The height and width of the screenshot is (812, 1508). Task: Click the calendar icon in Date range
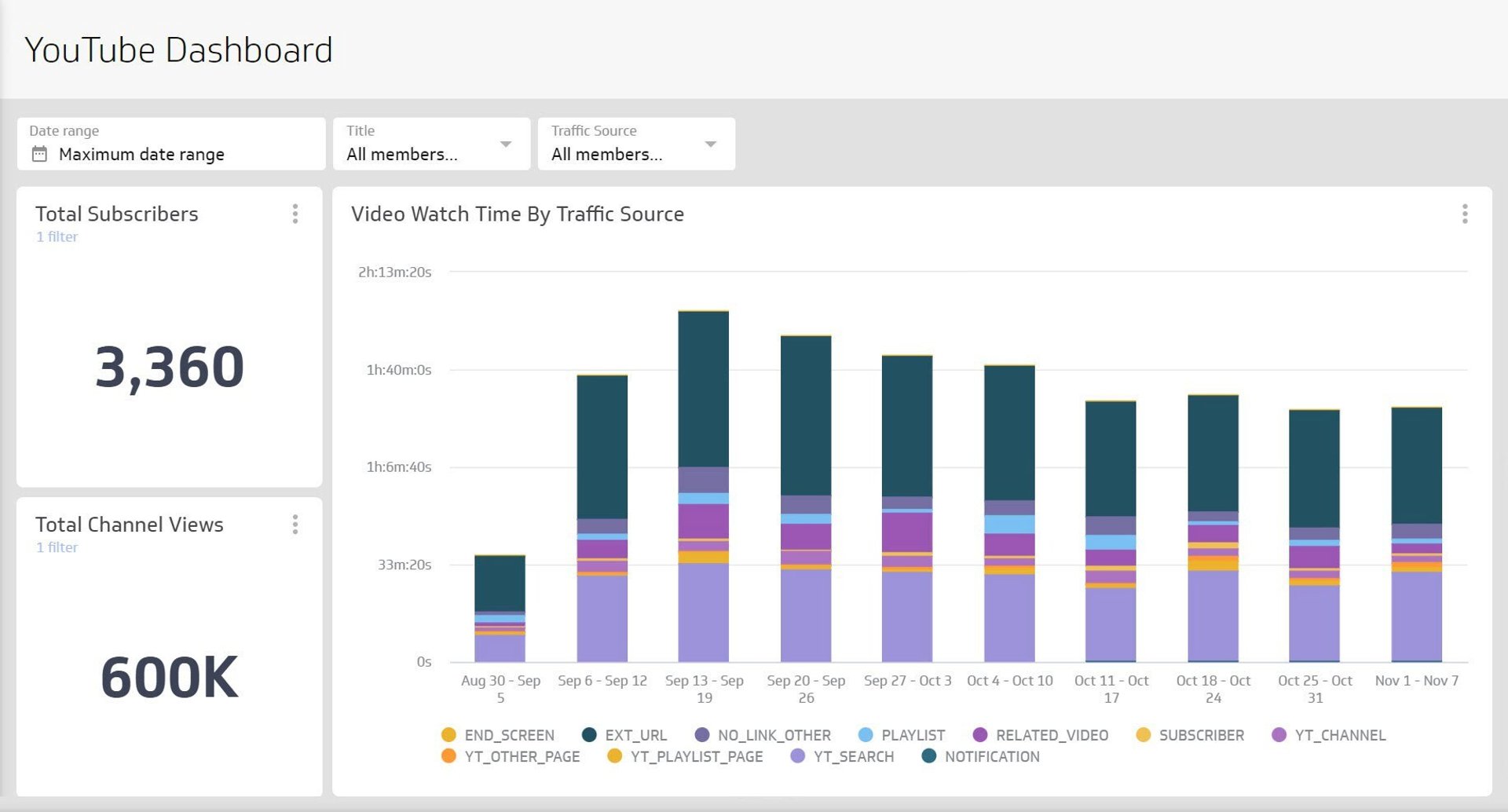pos(39,154)
